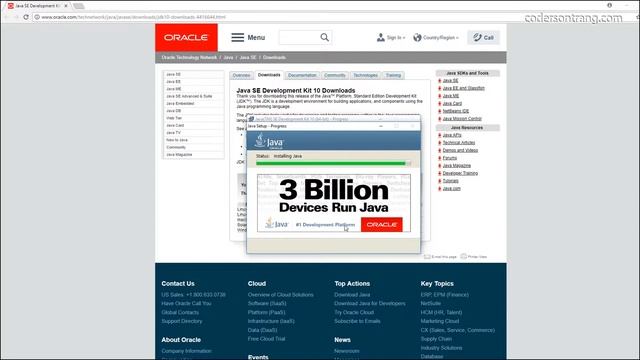The width and height of the screenshot is (640, 360).
Task: Open Forums resource link
Action: 449,158
